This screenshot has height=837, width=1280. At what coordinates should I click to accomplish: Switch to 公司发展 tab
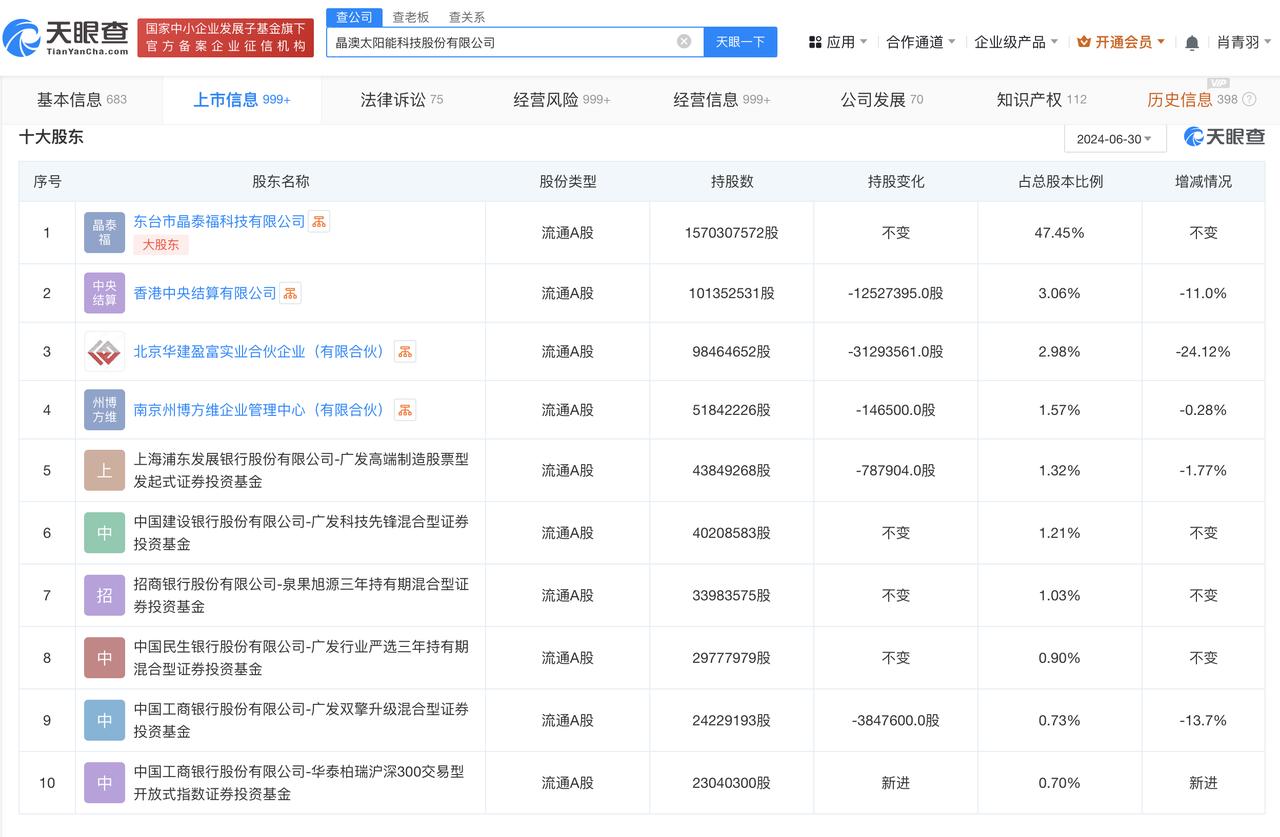click(x=882, y=99)
